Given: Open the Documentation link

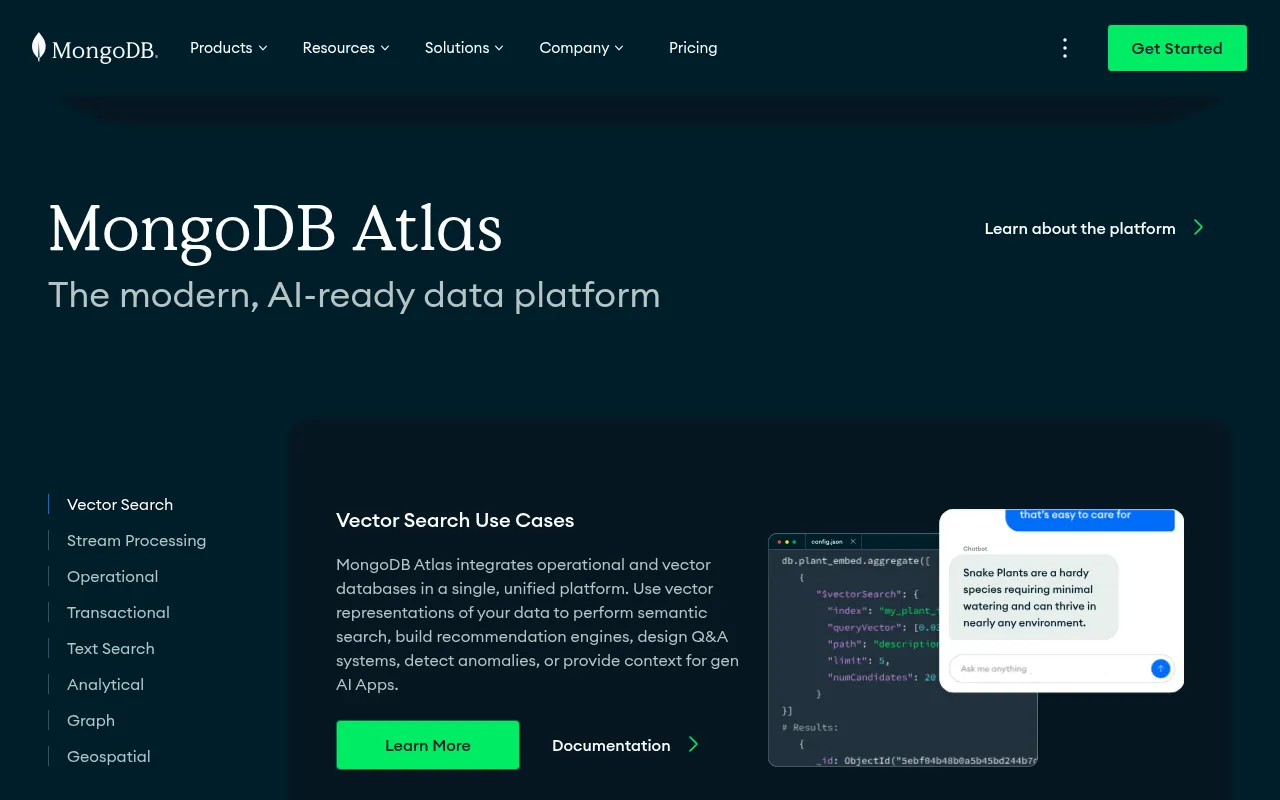Looking at the screenshot, I should [x=611, y=745].
